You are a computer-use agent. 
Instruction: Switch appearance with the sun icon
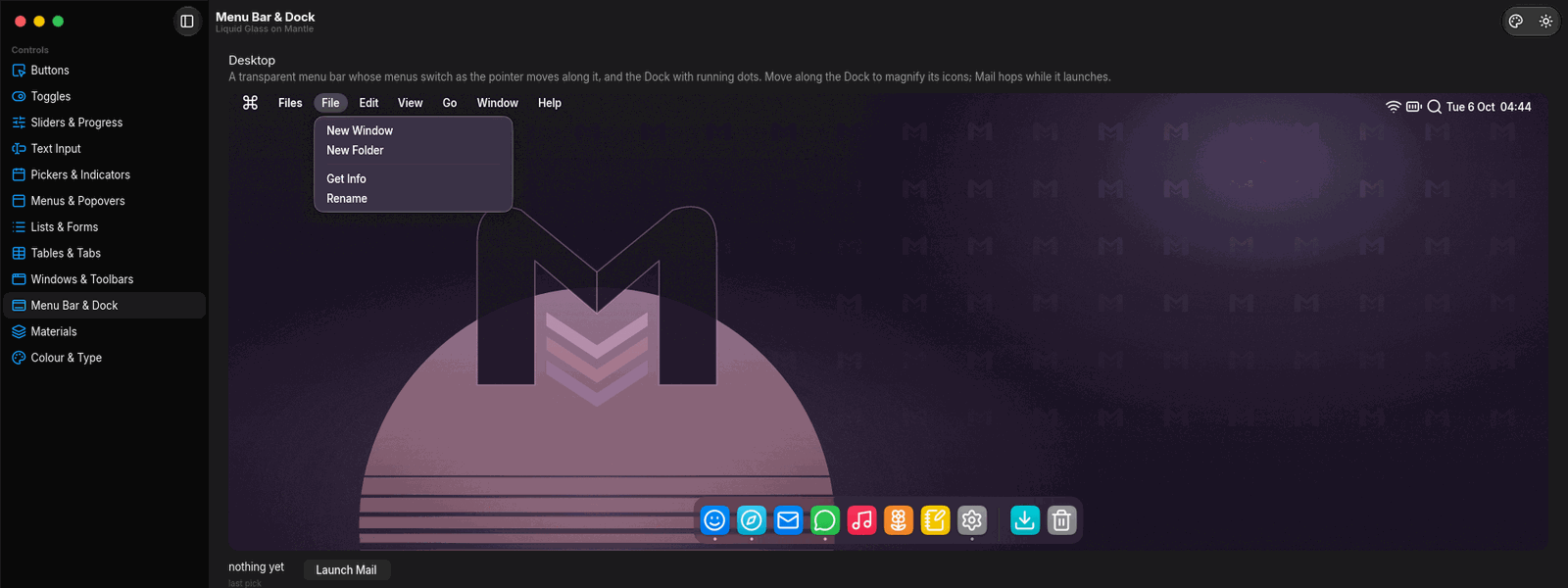[1545, 22]
